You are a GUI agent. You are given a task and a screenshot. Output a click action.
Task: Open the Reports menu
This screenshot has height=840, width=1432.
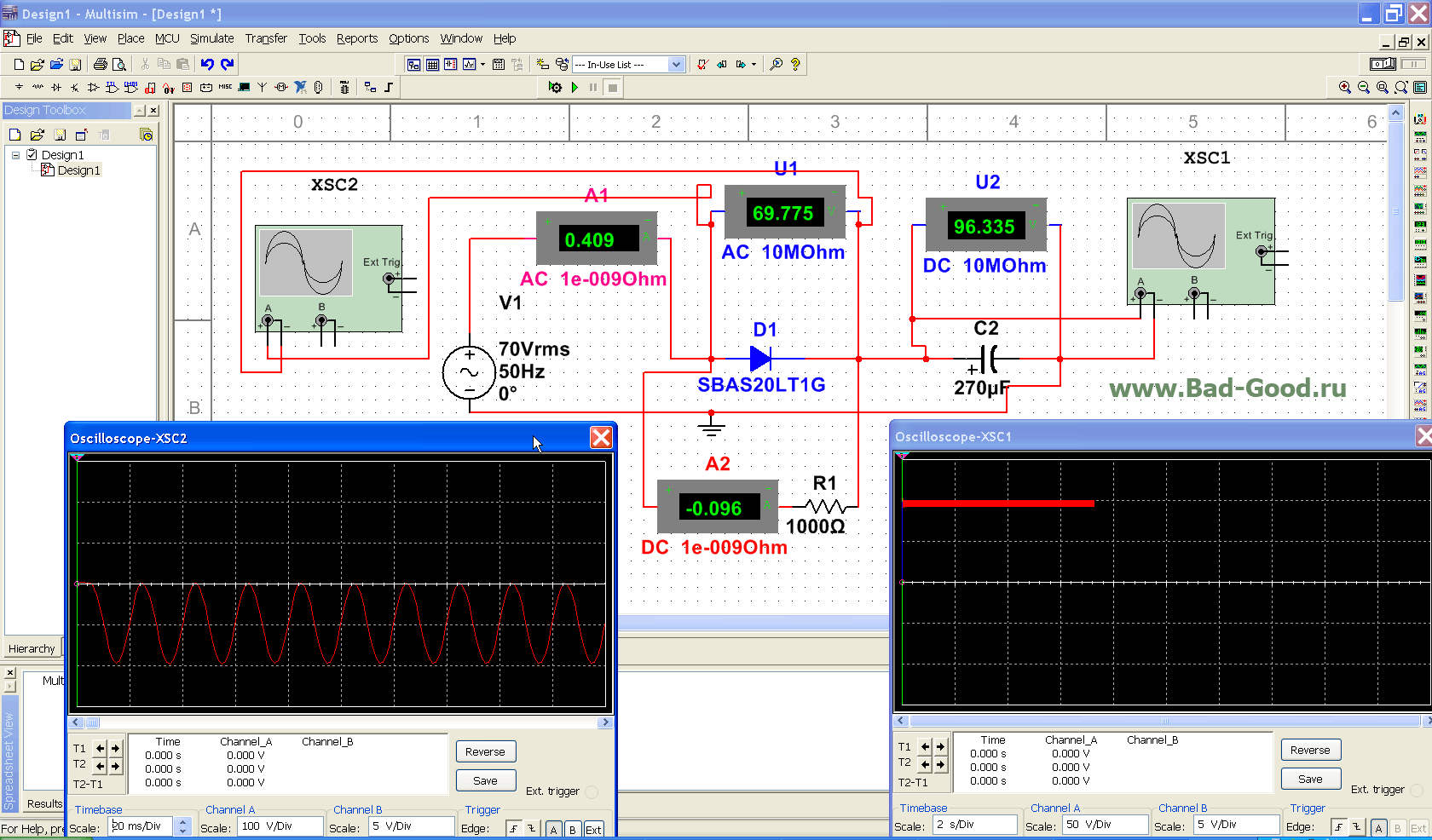click(356, 38)
